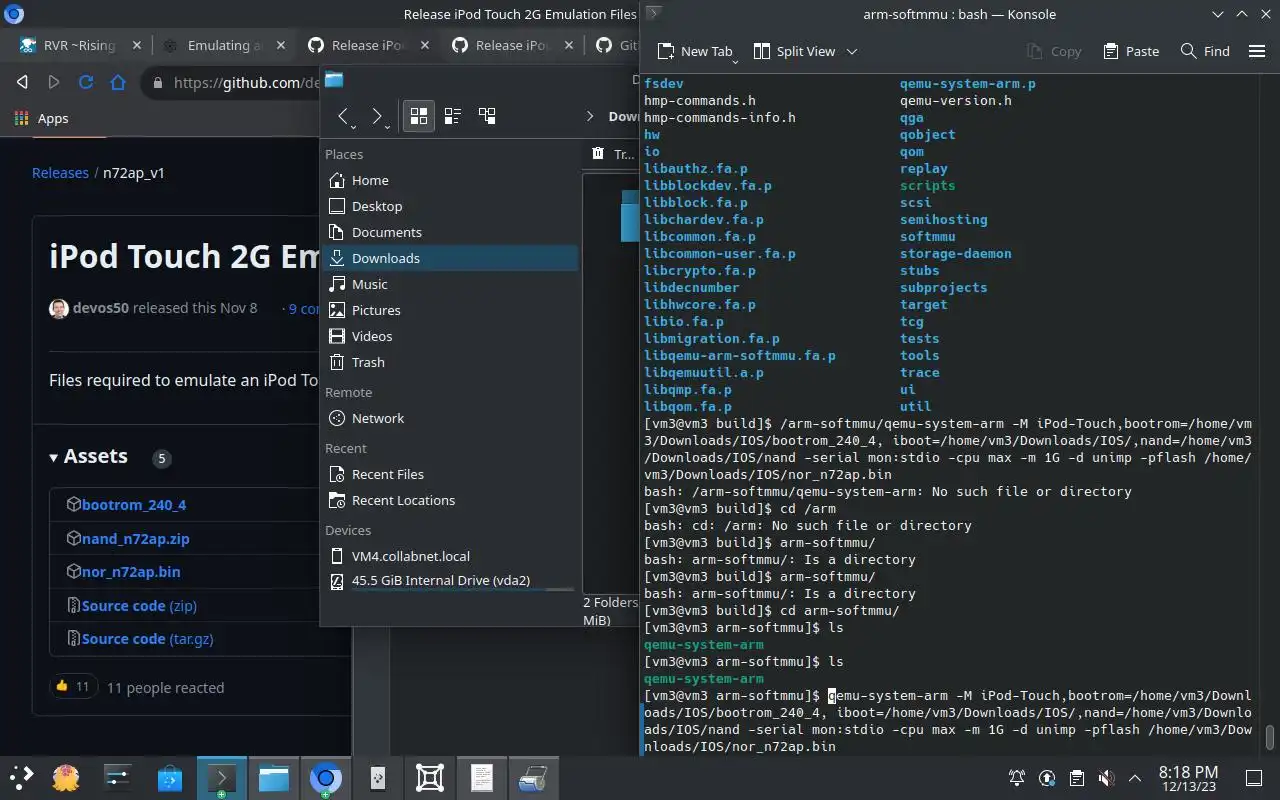The image size is (1280, 800).
Task: Switch to the Emulating browser tab
Action: pos(225,45)
